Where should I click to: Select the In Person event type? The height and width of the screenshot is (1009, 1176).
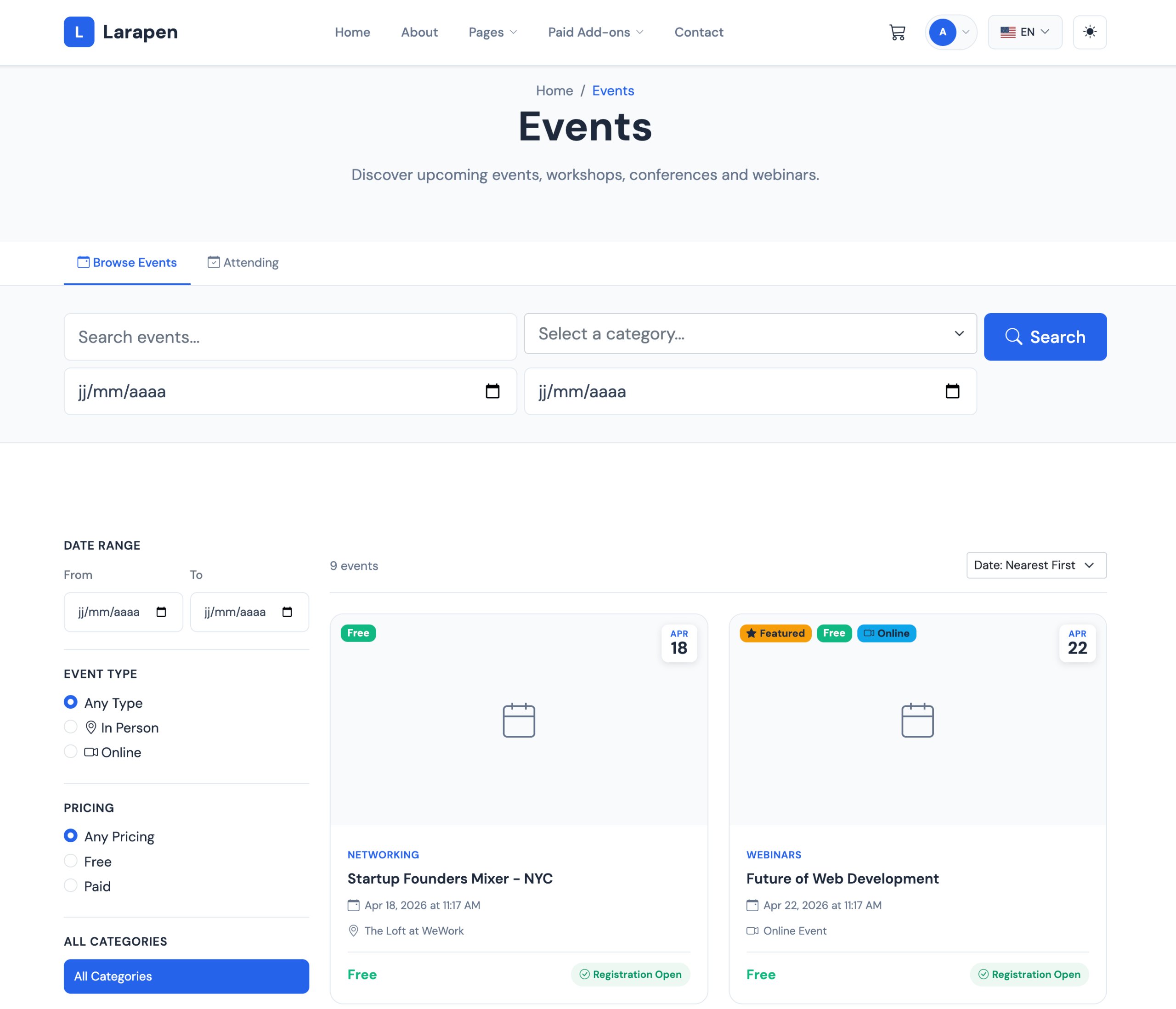coord(71,727)
